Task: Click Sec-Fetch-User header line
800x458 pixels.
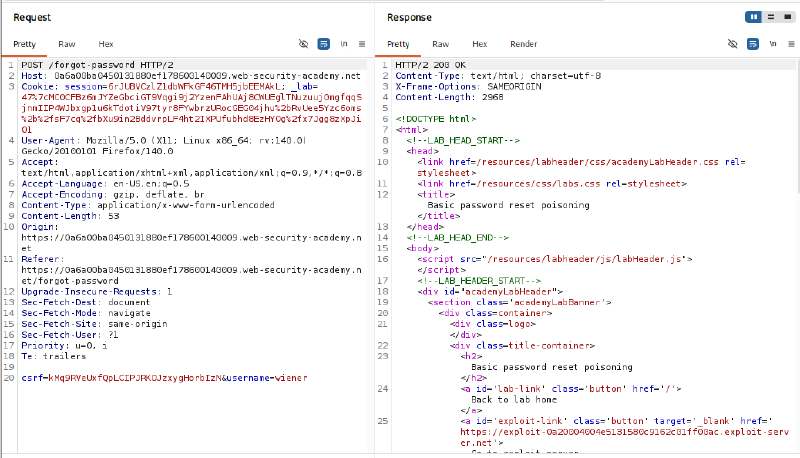Action: 70,335
